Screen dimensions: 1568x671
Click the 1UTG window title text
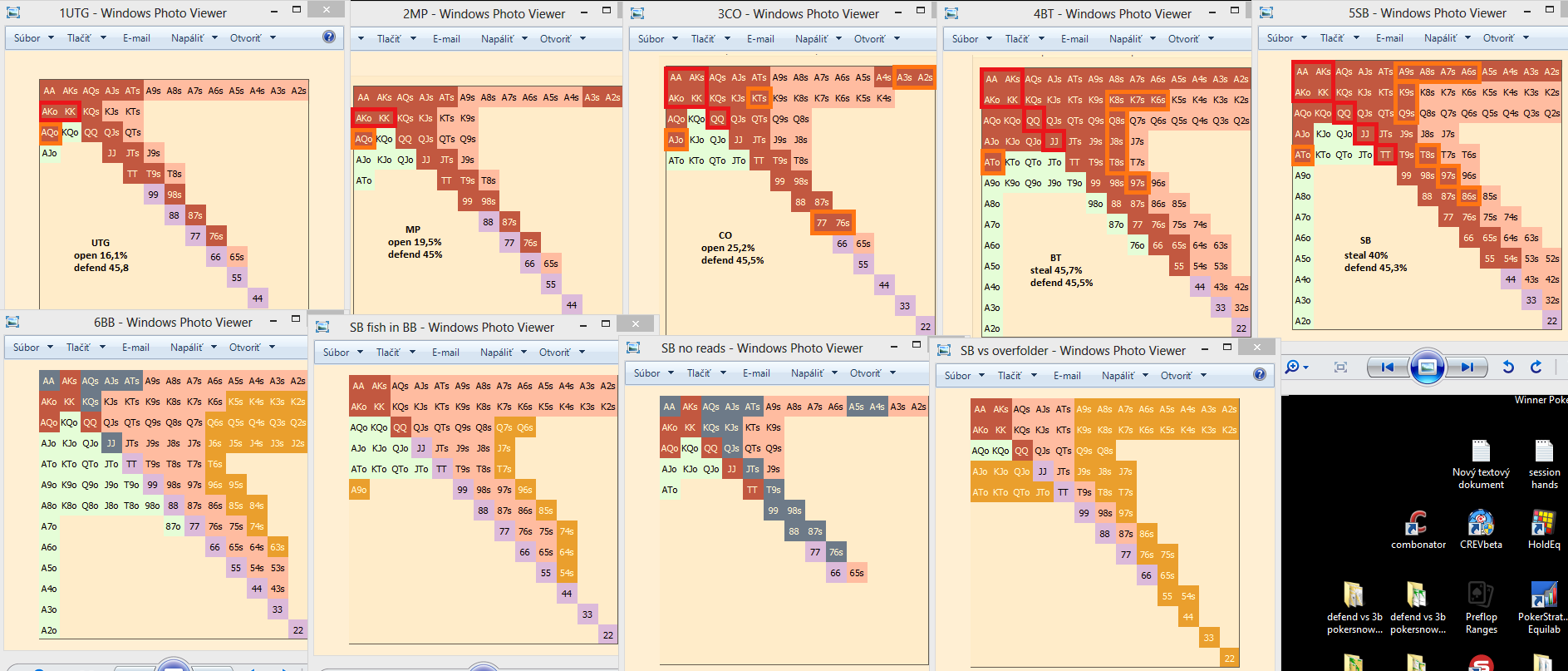[143, 12]
